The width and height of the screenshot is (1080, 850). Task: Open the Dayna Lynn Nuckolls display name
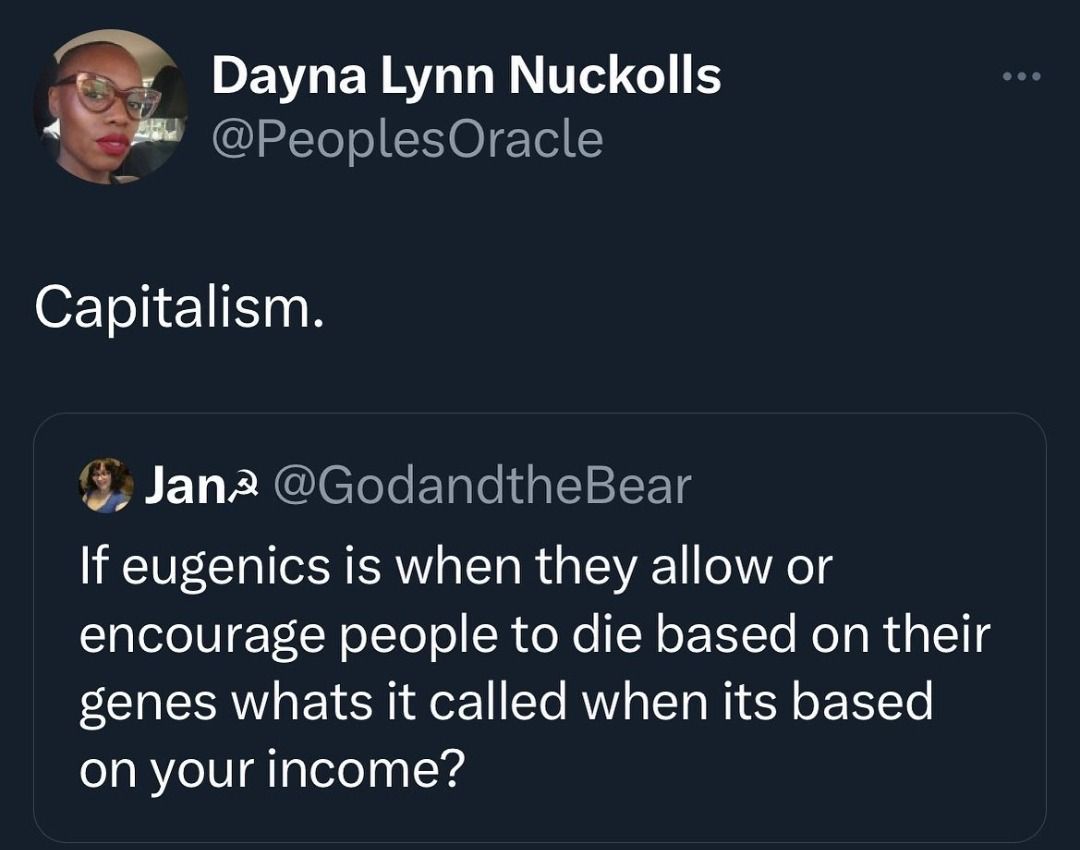click(465, 77)
